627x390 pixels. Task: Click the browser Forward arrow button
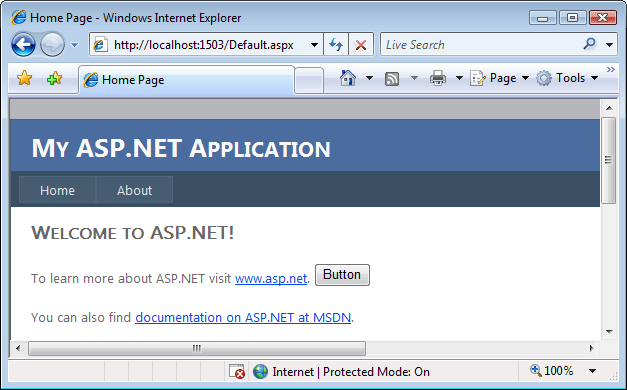pyautogui.click(x=52, y=44)
